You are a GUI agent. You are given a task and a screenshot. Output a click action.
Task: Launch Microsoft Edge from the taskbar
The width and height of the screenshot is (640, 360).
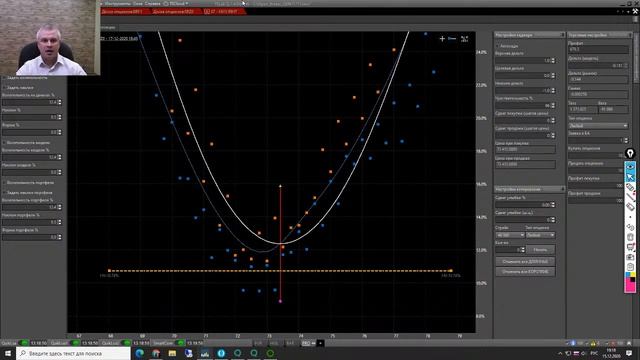click(139, 353)
